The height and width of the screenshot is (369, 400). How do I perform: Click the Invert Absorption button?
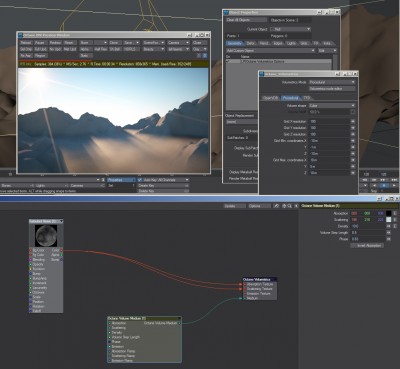tap(367, 245)
